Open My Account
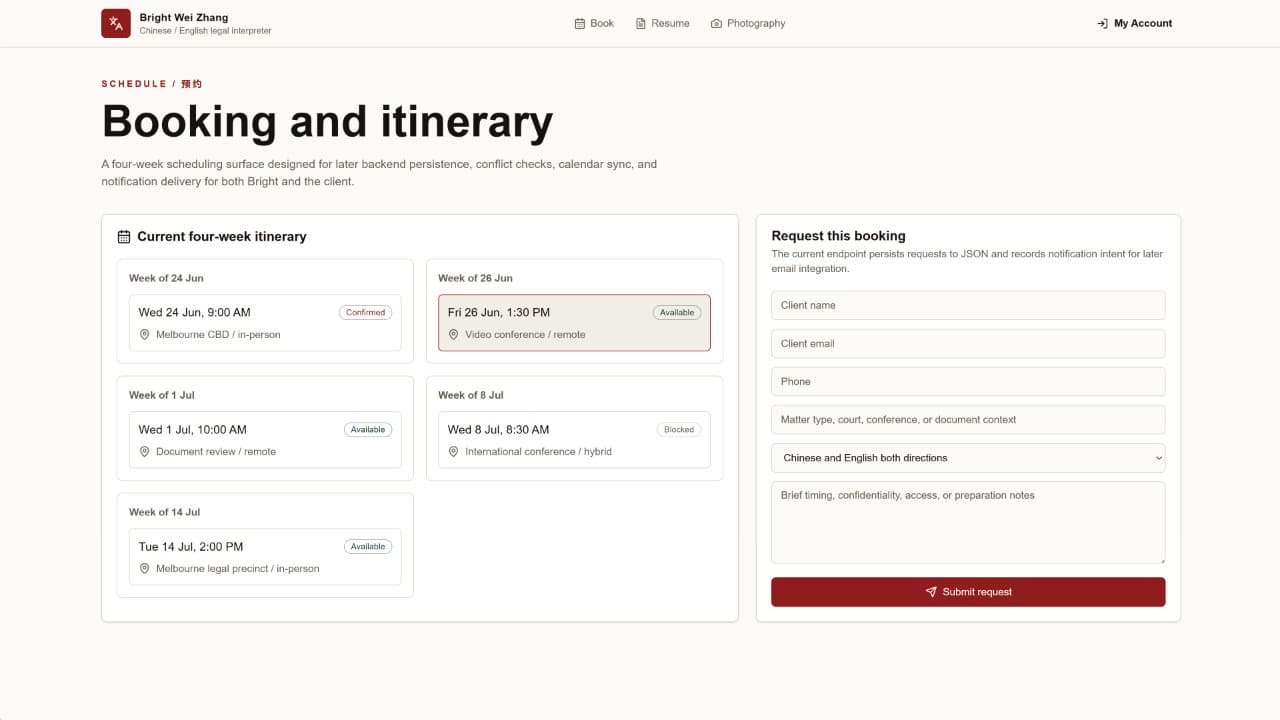This screenshot has width=1280, height=720. click(x=1134, y=23)
